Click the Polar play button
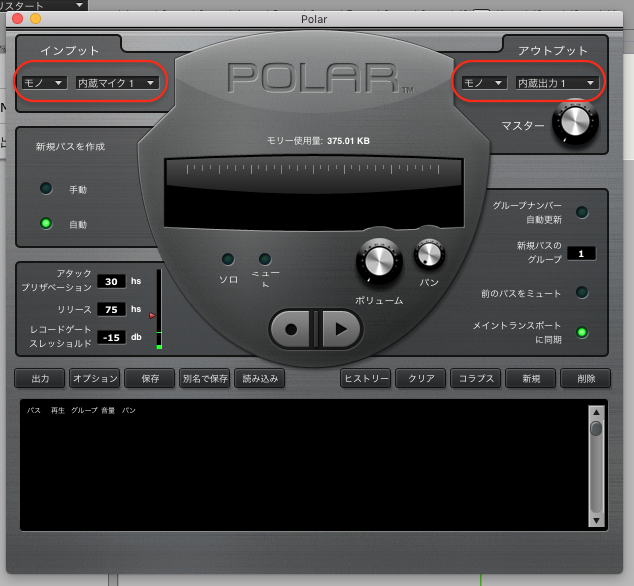The image size is (634, 586). 341,329
